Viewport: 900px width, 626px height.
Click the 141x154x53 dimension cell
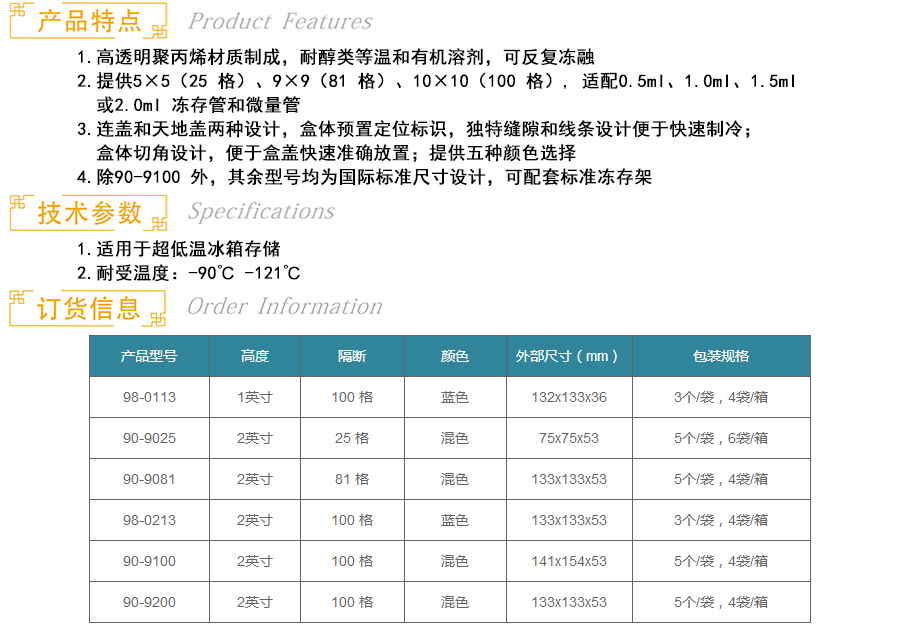568,561
